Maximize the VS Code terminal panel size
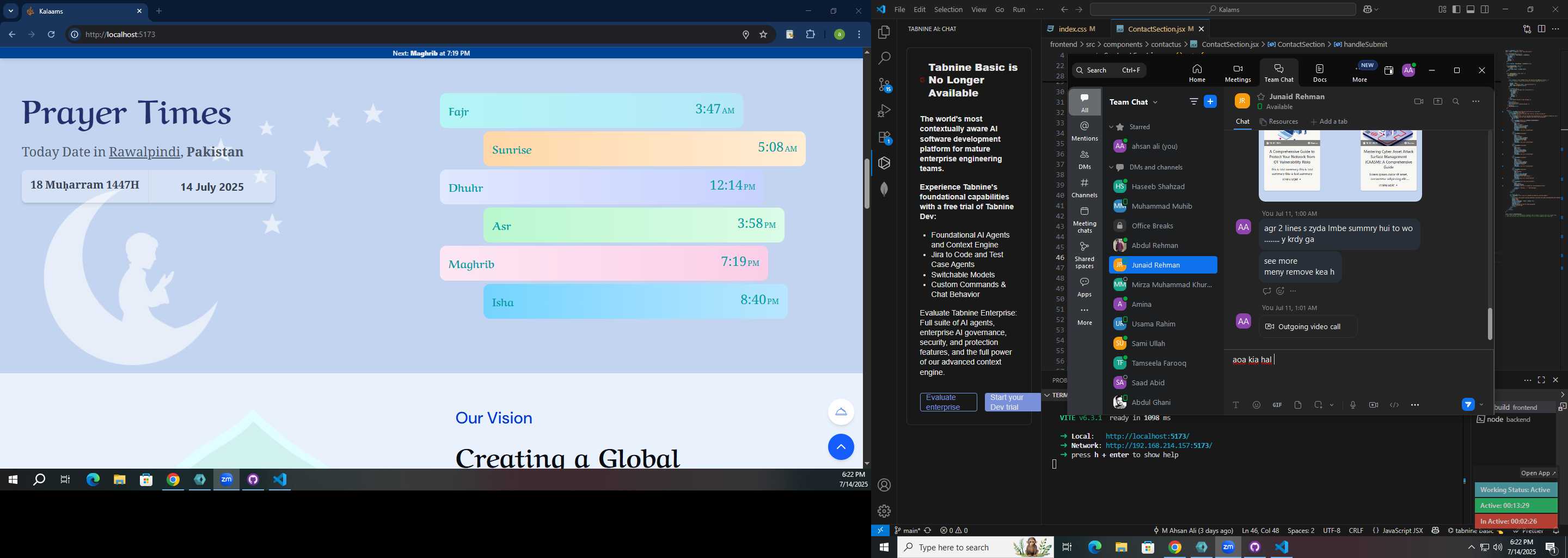Viewport: 1568px width, 558px height. (1541, 380)
